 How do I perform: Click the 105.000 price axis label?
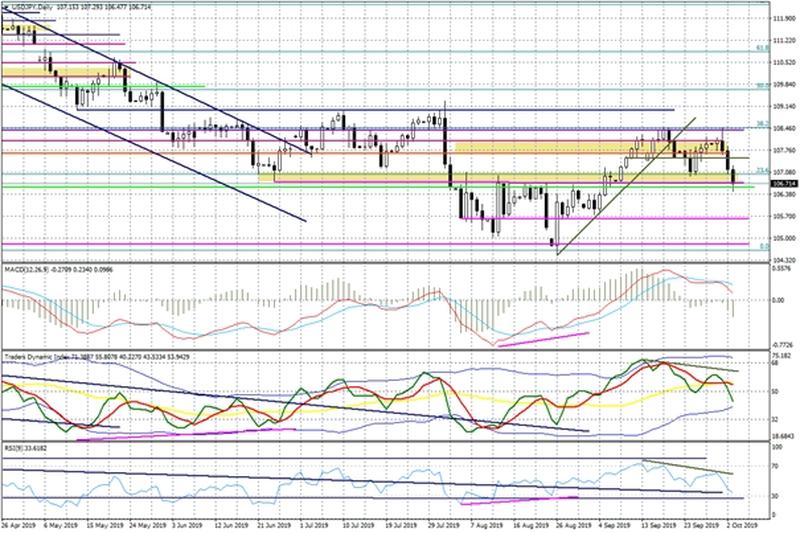tap(784, 239)
